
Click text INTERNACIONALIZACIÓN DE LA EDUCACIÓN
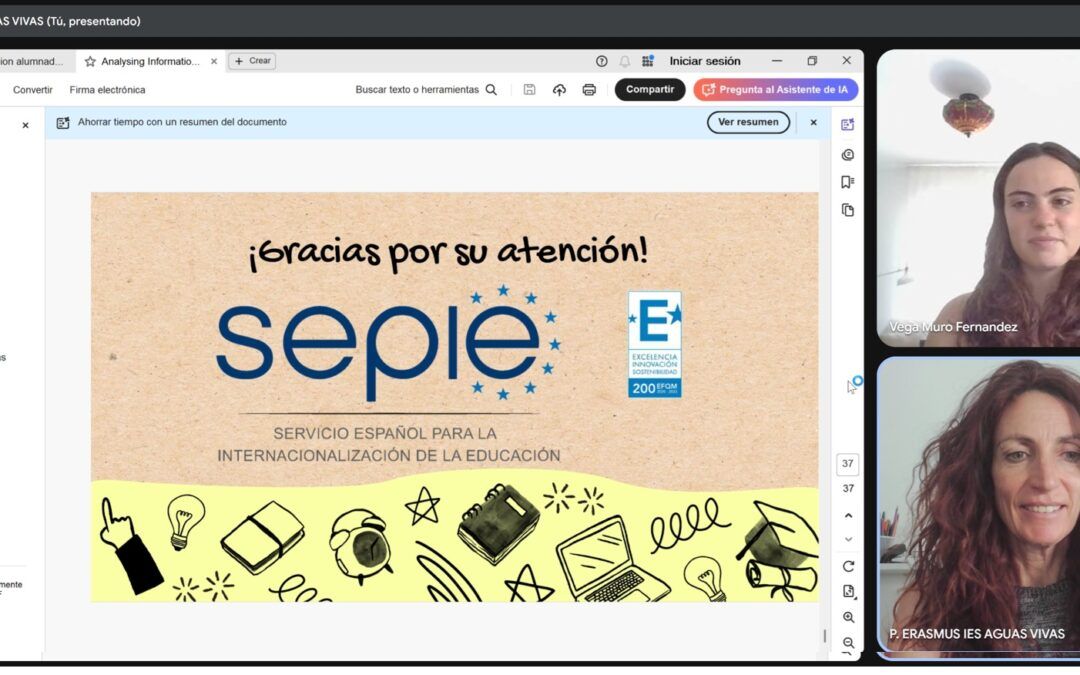pos(389,455)
